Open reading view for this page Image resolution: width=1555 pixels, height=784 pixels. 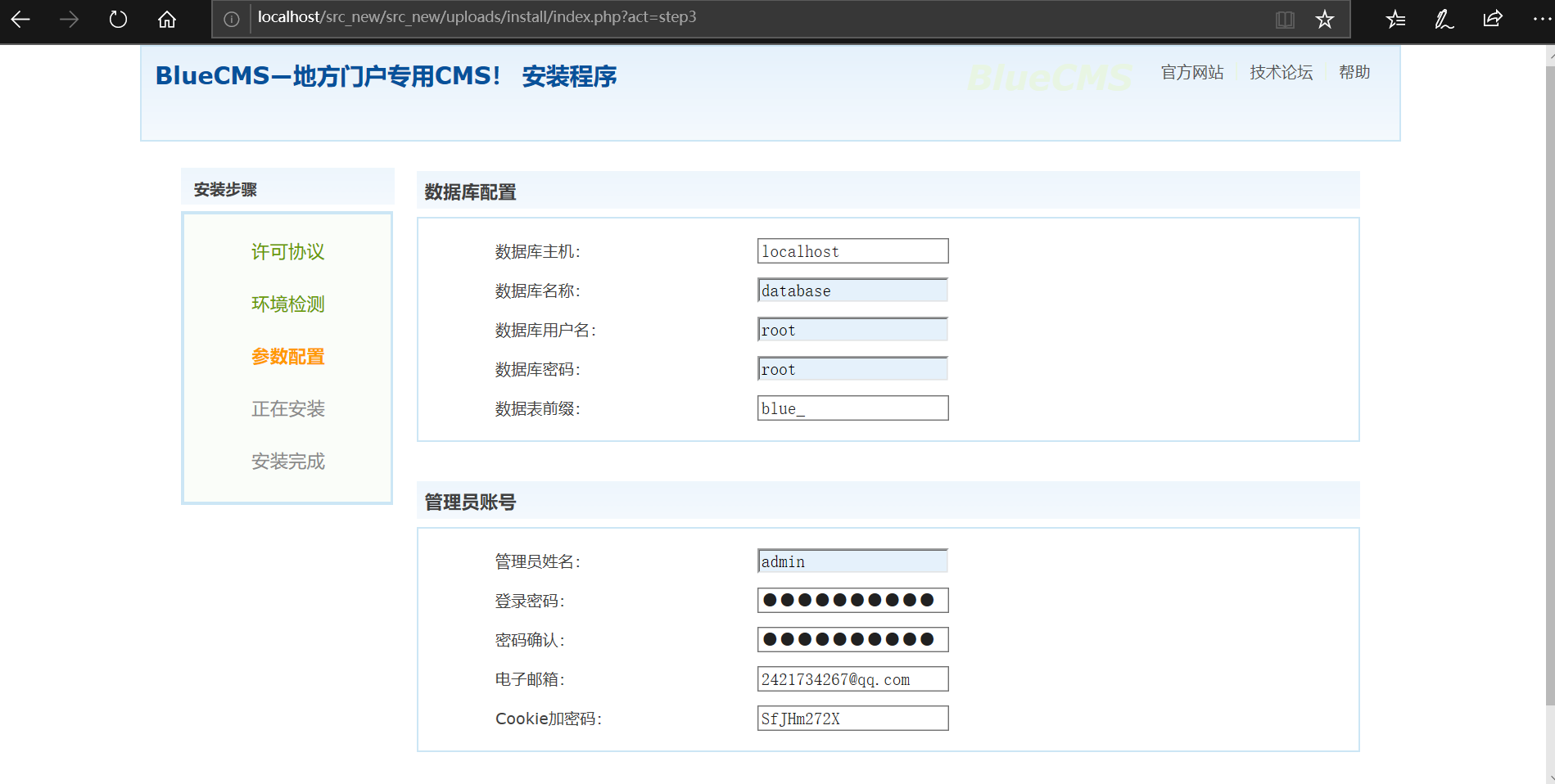point(1284,19)
